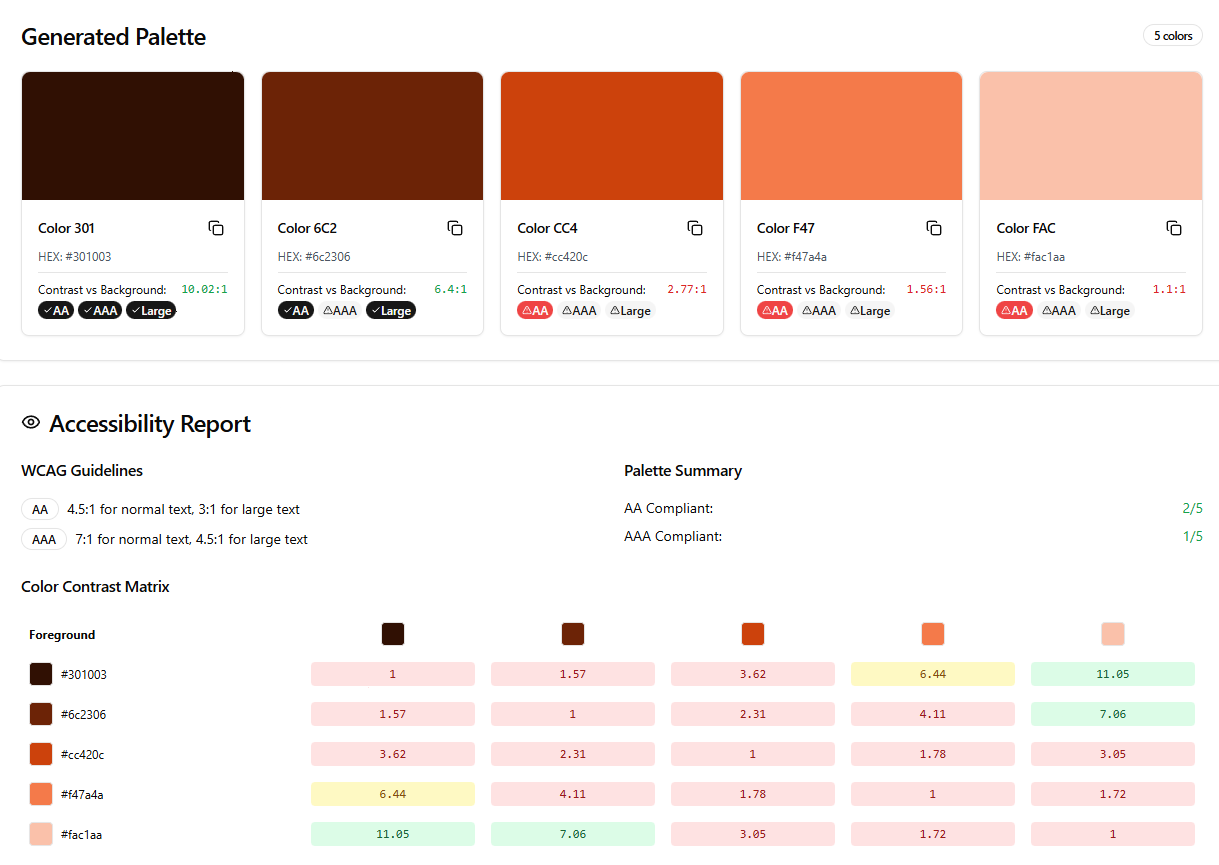This screenshot has width=1219, height=865.
Task: Click the failing AA badge under Color CC4
Action: coord(535,311)
